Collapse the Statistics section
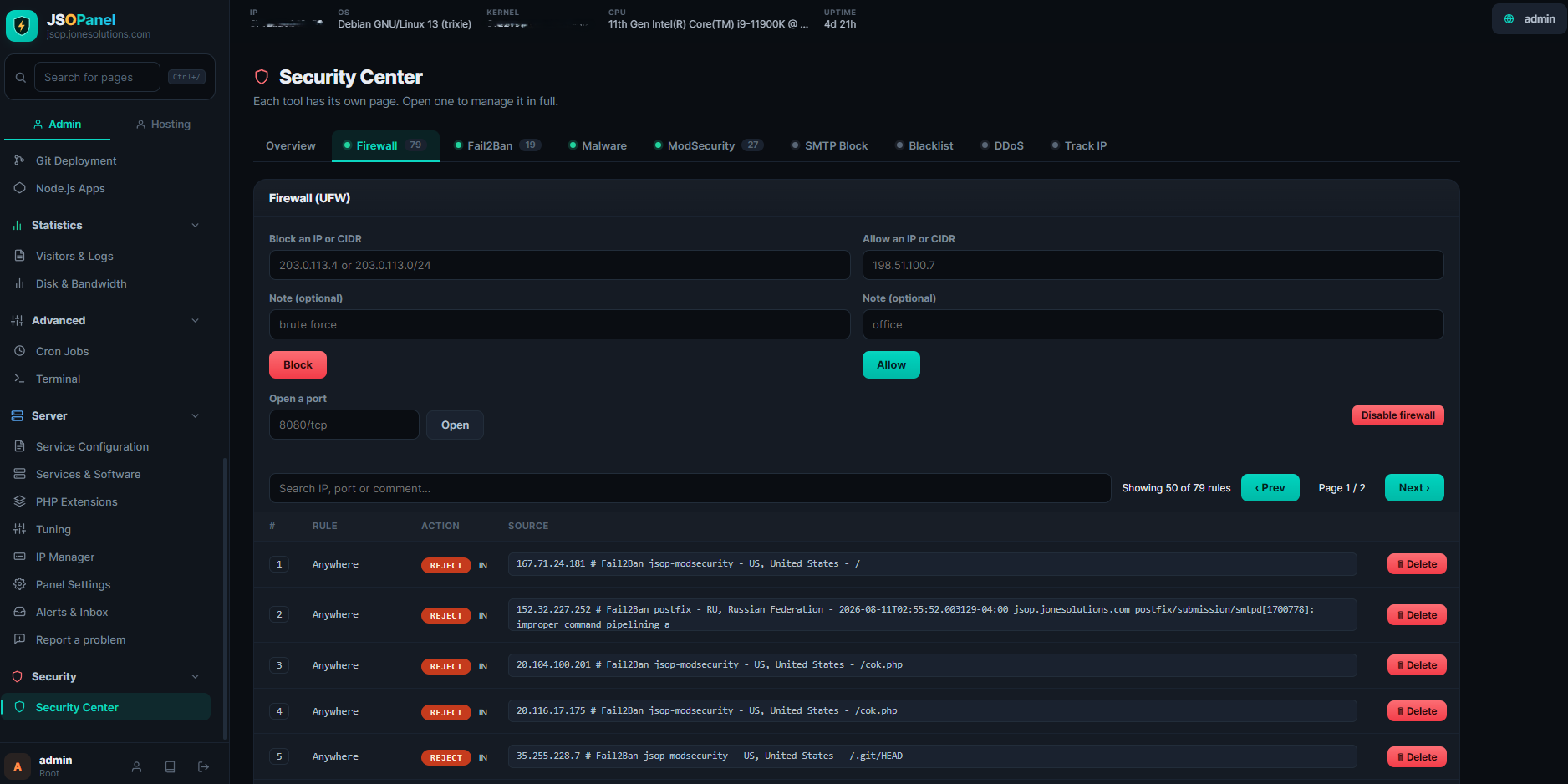This screenshot has height=784, width=1568. (x=195, y=225)
